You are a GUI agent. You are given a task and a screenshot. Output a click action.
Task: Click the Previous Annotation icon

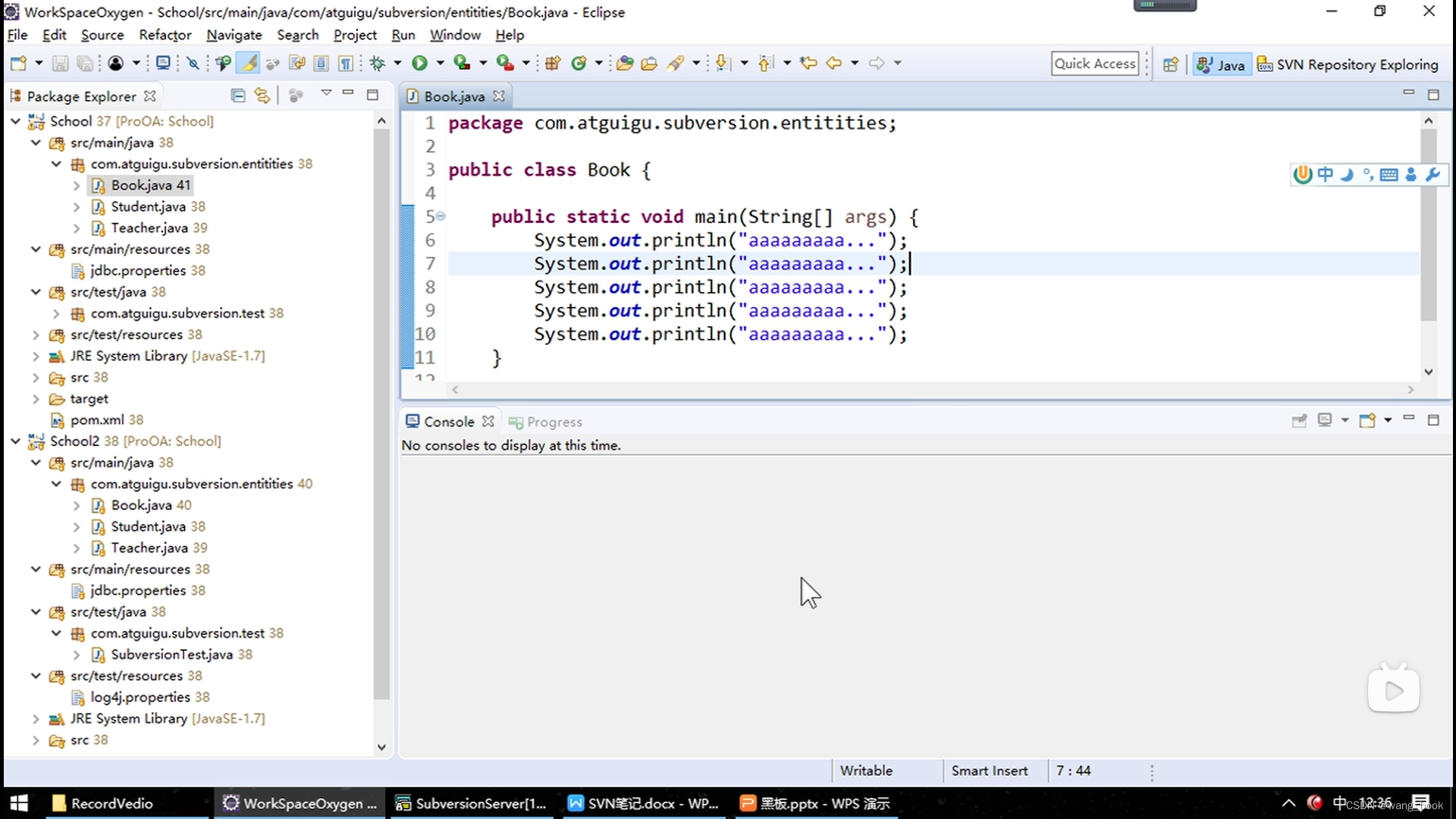767,63
